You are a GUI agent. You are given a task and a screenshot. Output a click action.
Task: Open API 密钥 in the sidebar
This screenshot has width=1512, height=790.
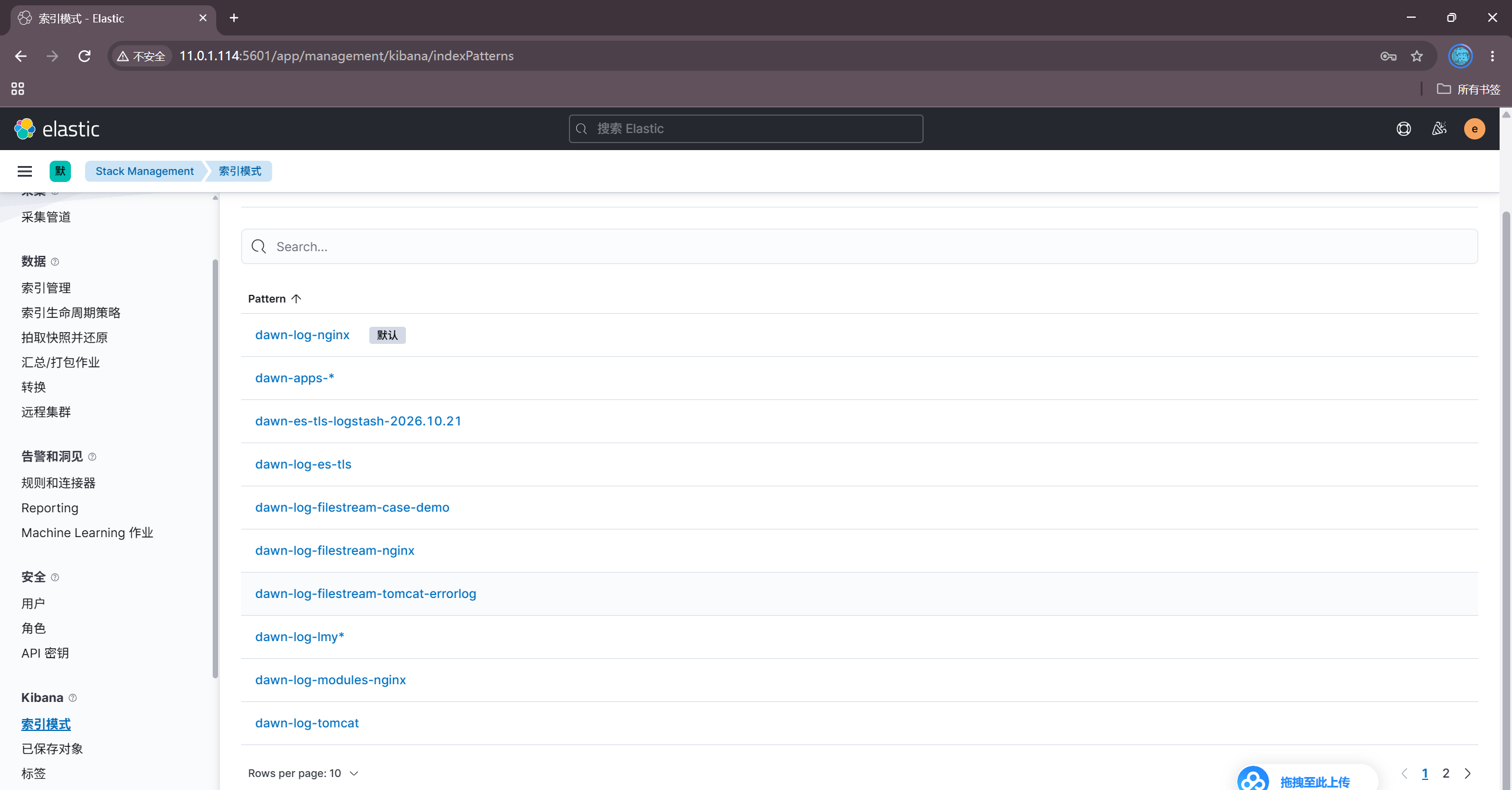coord(45,654)
